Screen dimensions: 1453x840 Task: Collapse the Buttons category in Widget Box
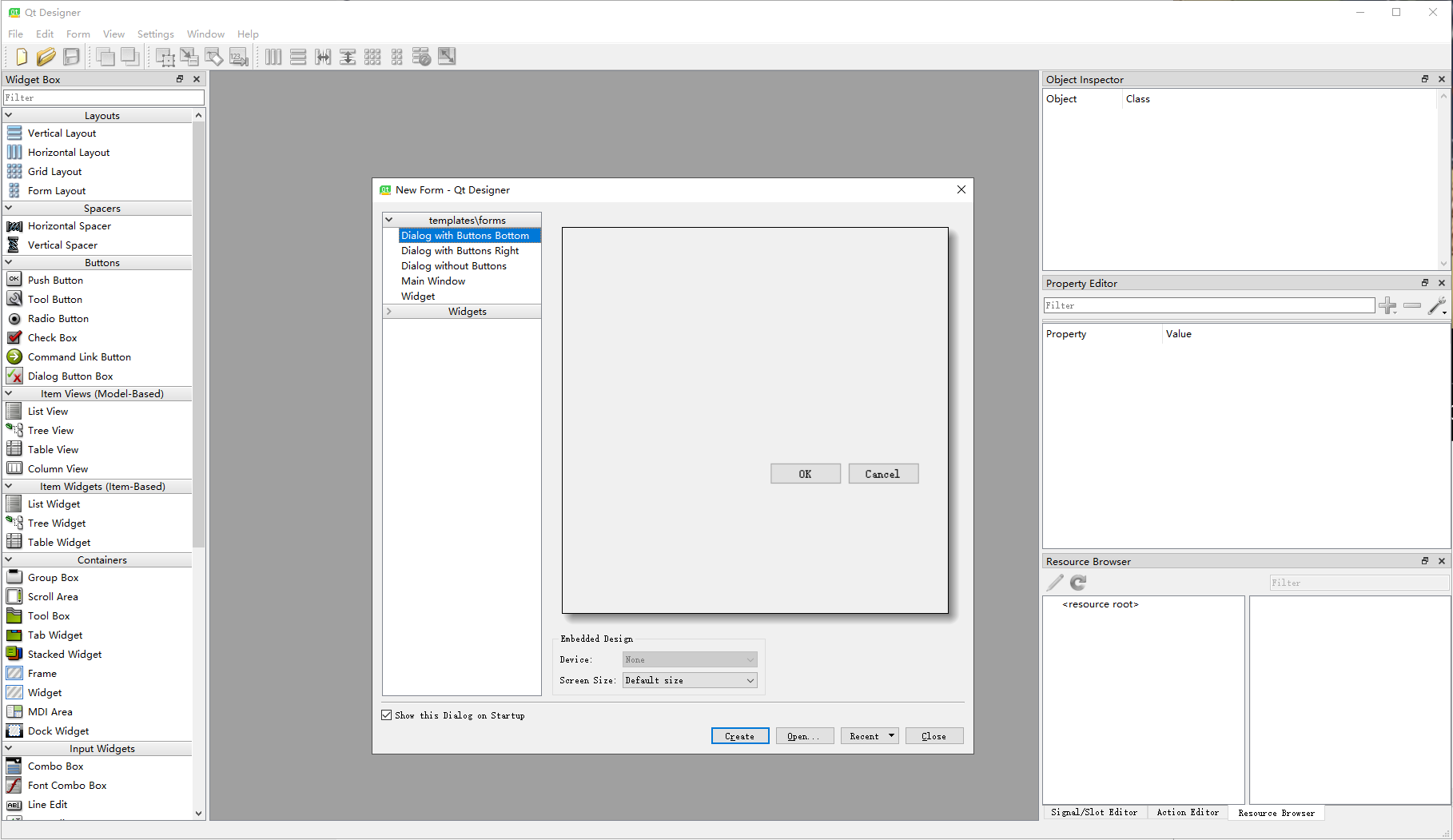tap(9, 262)
